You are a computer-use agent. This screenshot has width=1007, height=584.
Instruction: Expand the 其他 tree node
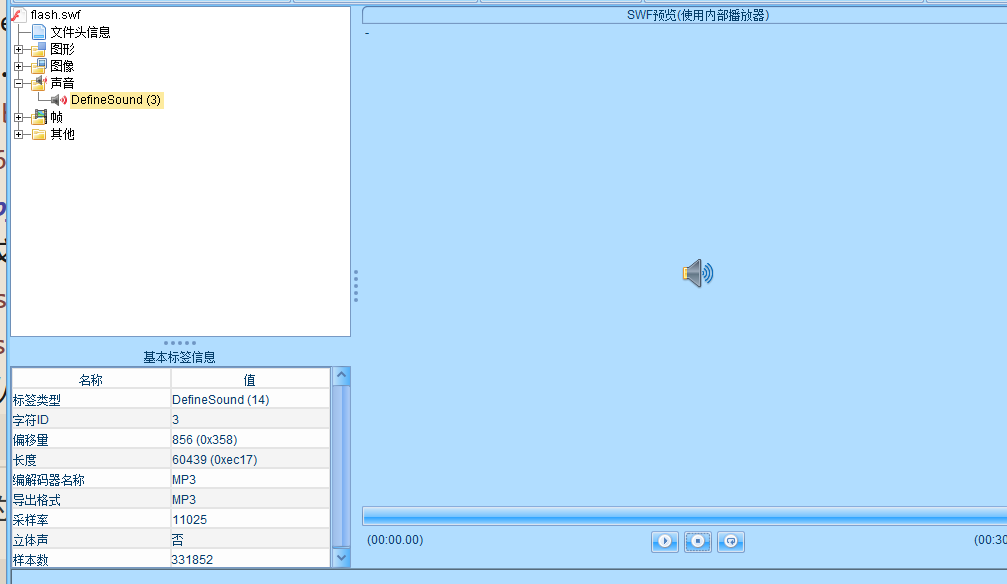click(x=19, y=134)
